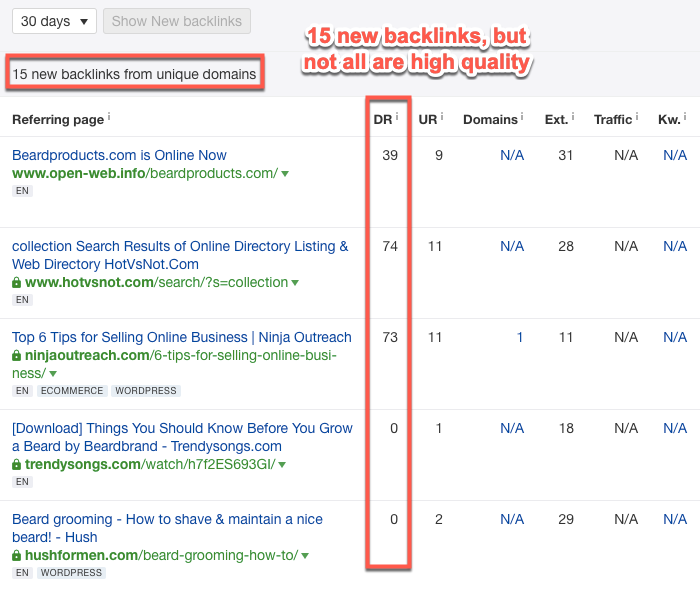Expand caret after open-web.info beardproducts URL
This screenshot has height=595, width=700.
tap(285, 174)
